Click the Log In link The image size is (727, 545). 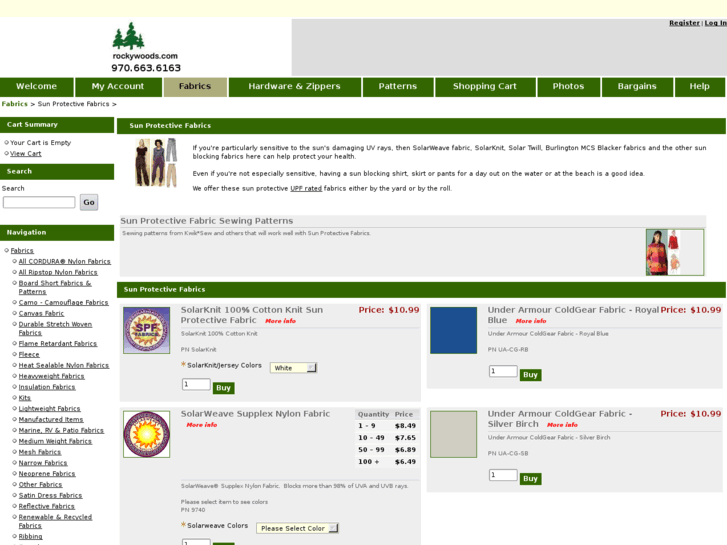click(715, 23)
